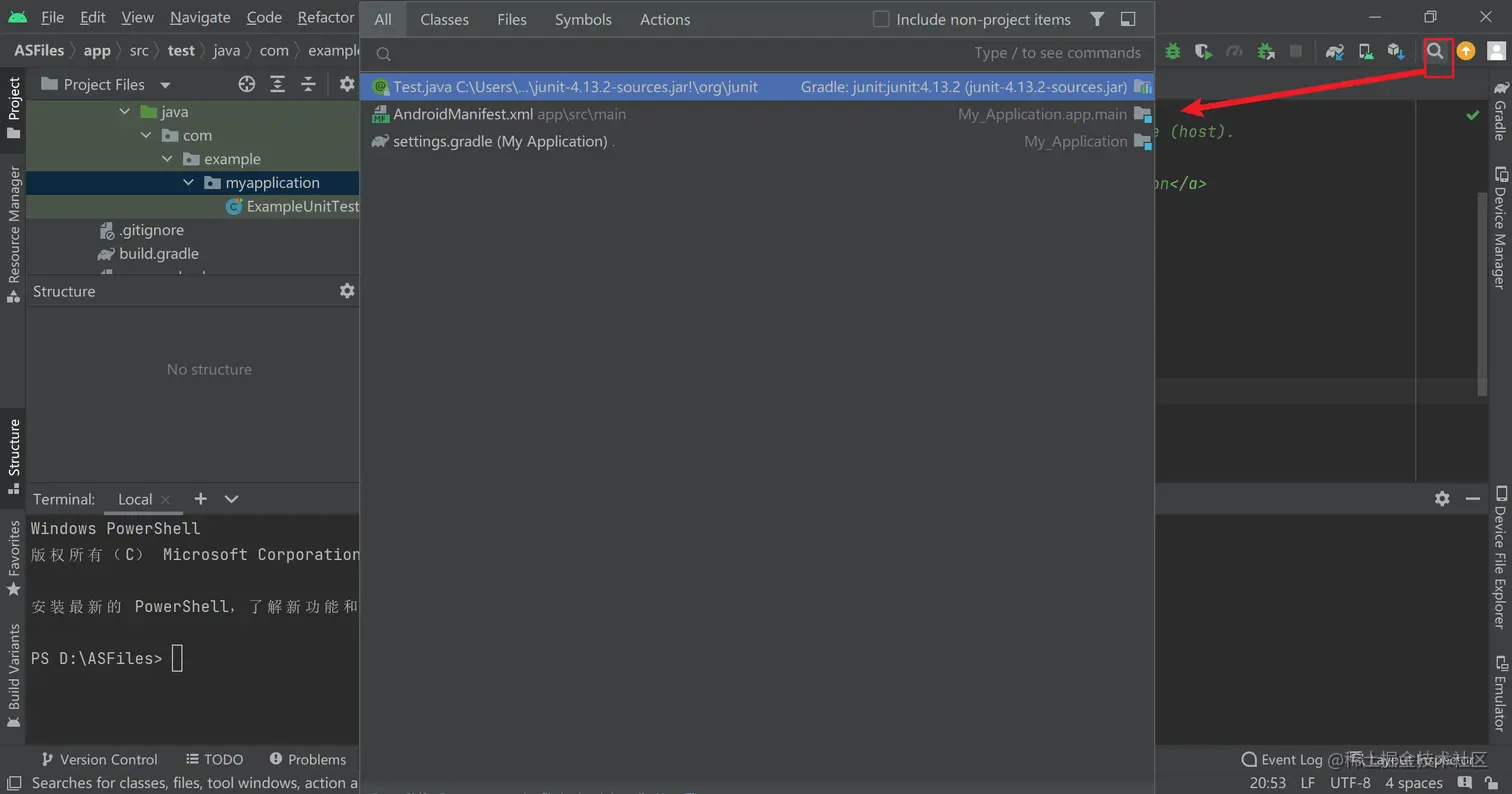
Task: Click the filter funnel icon in search popup
Action: [x=1097, y=19]
